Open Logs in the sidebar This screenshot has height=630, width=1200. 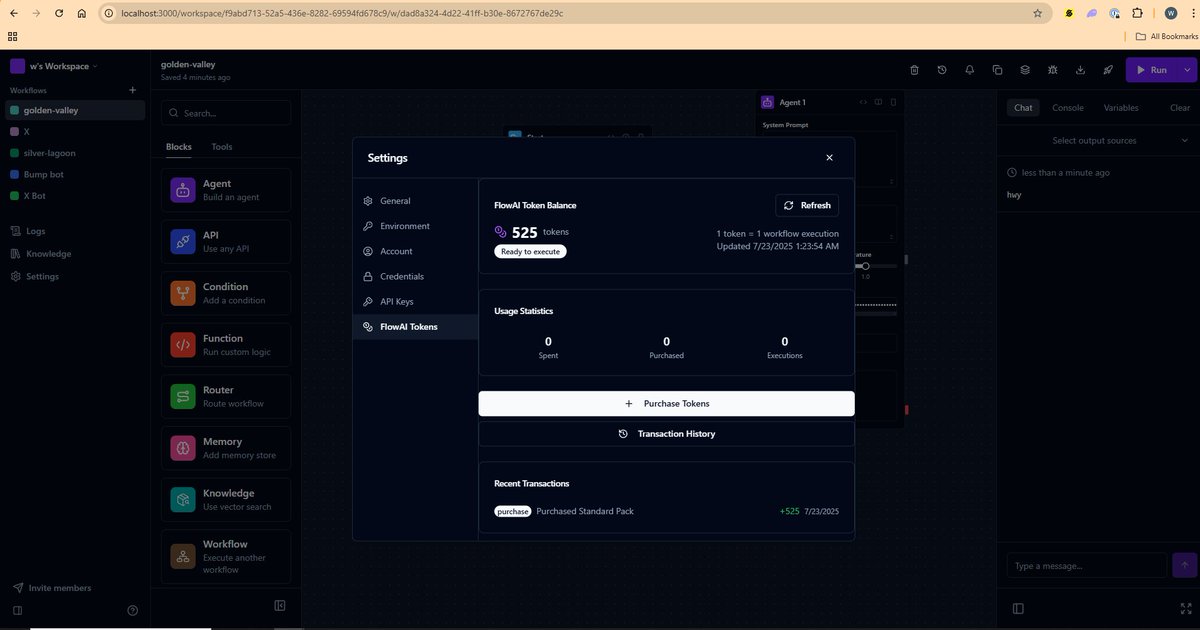(75, 231)
